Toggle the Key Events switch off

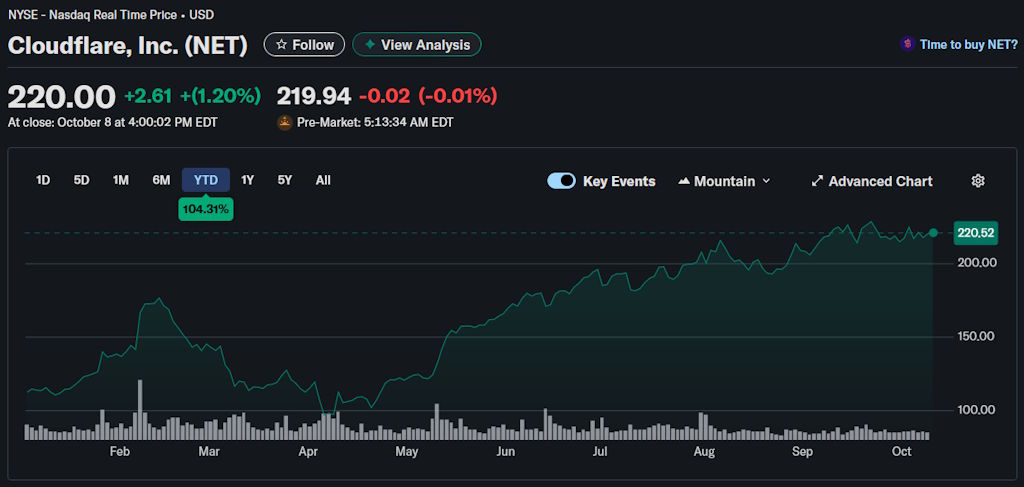561,181
